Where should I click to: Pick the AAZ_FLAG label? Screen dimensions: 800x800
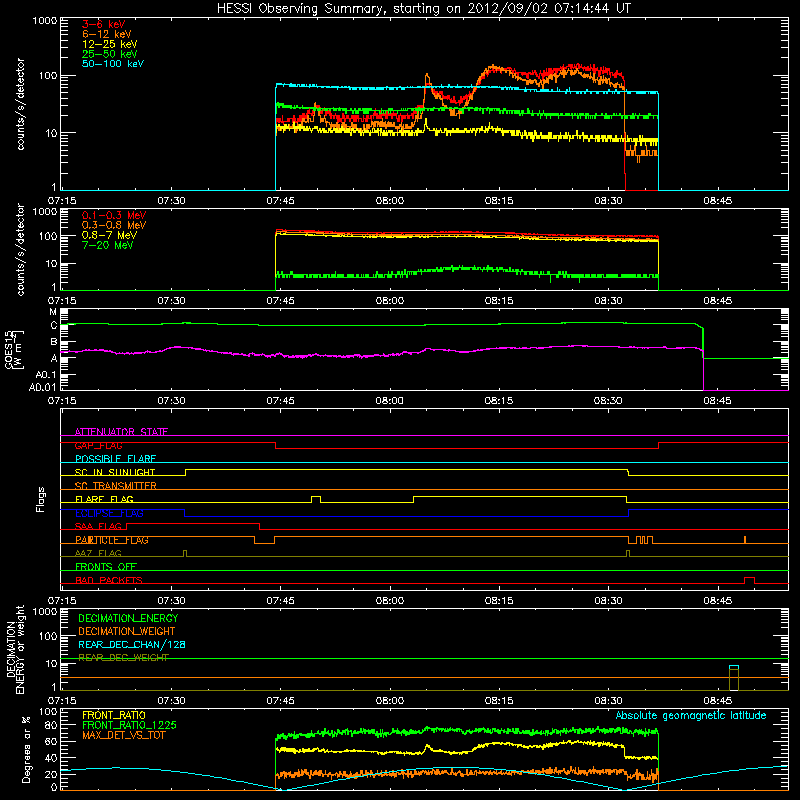pos(98,553)
